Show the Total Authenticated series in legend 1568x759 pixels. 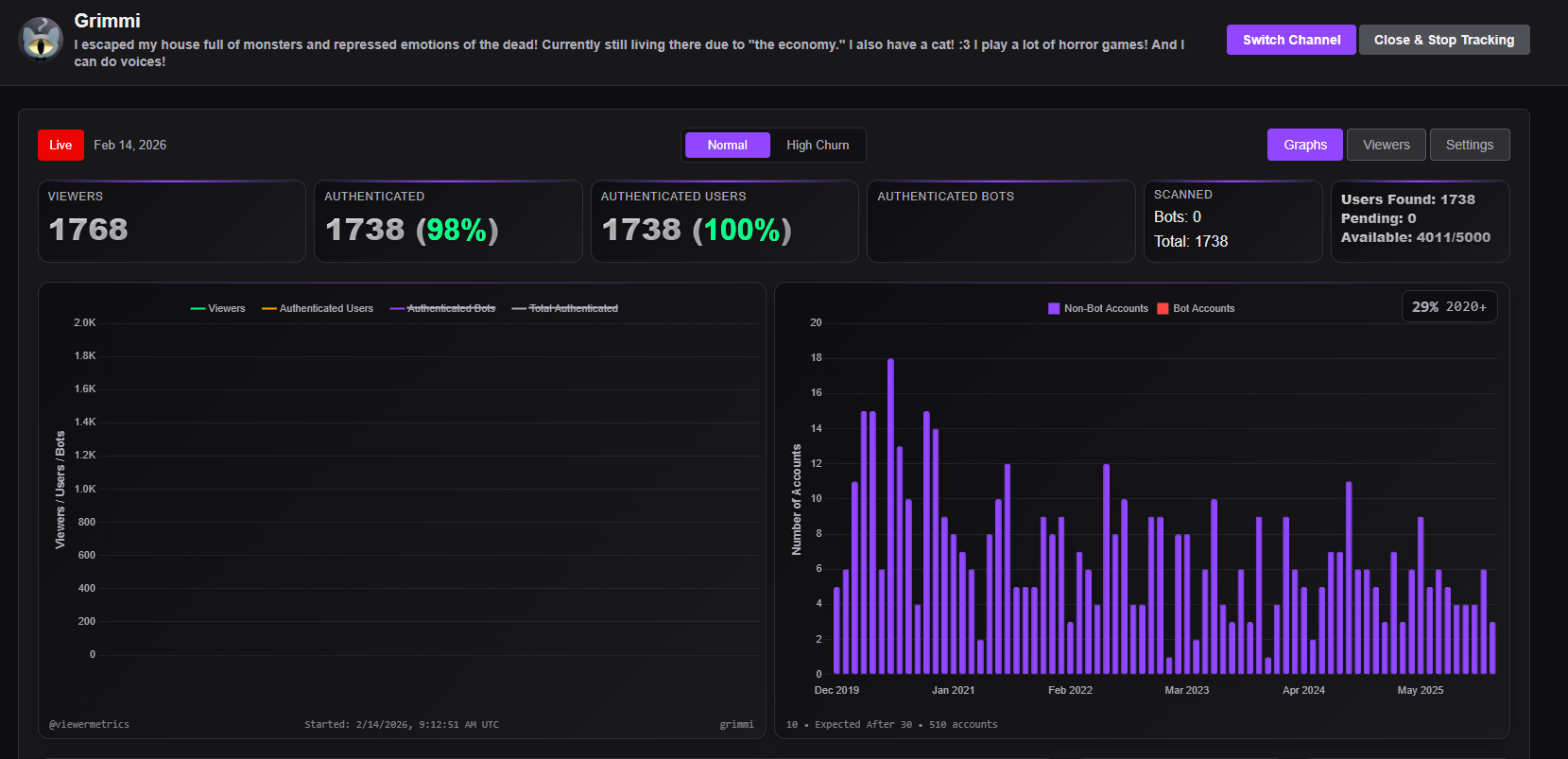[x=565, y=308]
